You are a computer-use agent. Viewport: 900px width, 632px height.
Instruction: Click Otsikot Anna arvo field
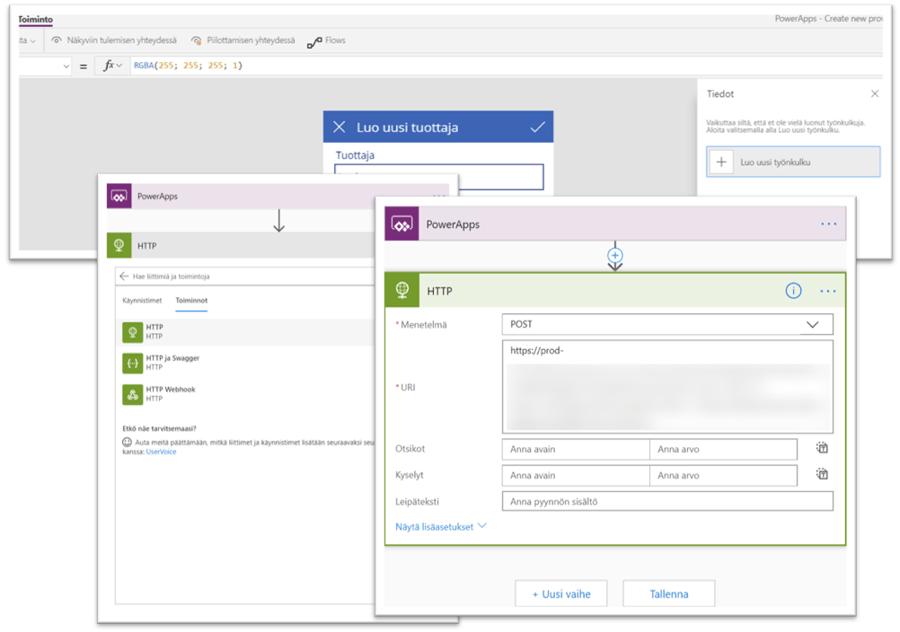pyautogui.click(x=723, y=449)
